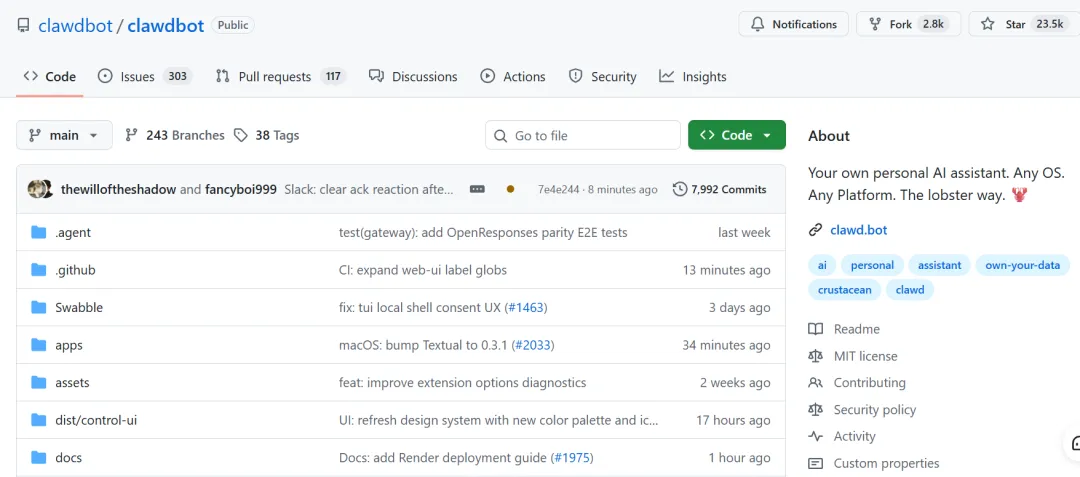Select the crustacean topic tag
This screenshot has width=1080, height=477.
click(844, 290)
